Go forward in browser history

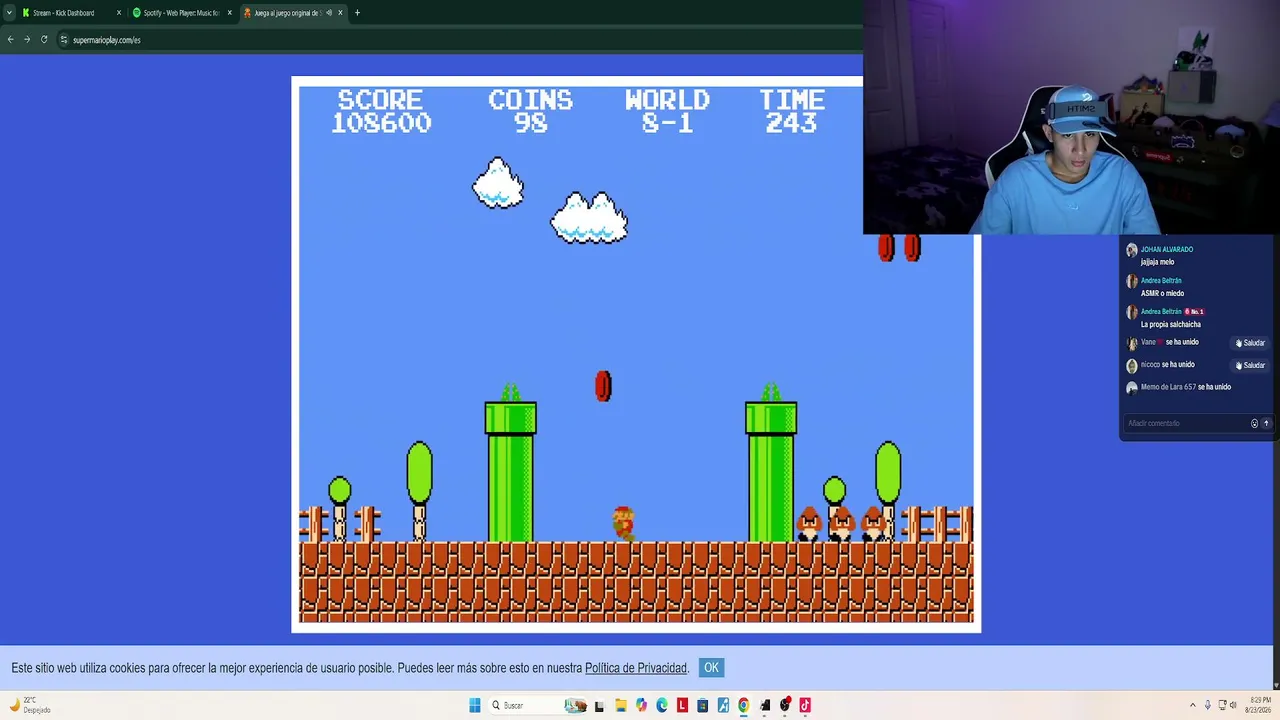(27, 40)
